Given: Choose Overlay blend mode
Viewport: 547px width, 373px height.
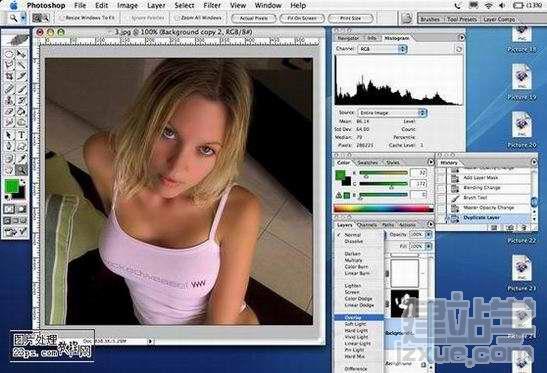Looking at the screenshot, I should tap(359, 318).
